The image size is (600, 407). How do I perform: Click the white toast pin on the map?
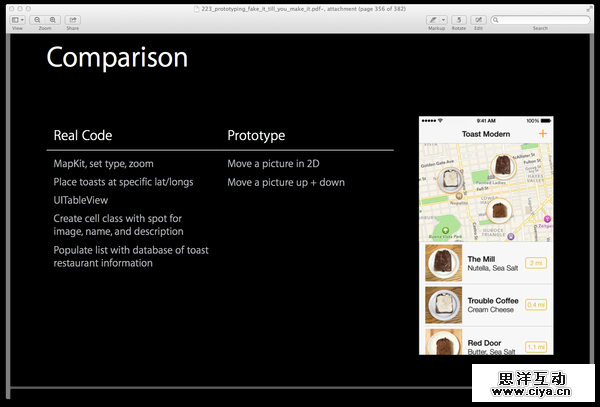[451, 181]
